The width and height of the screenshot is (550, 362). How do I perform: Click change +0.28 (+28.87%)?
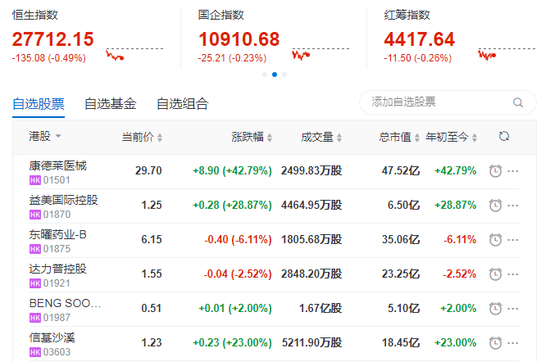(232, 205)
